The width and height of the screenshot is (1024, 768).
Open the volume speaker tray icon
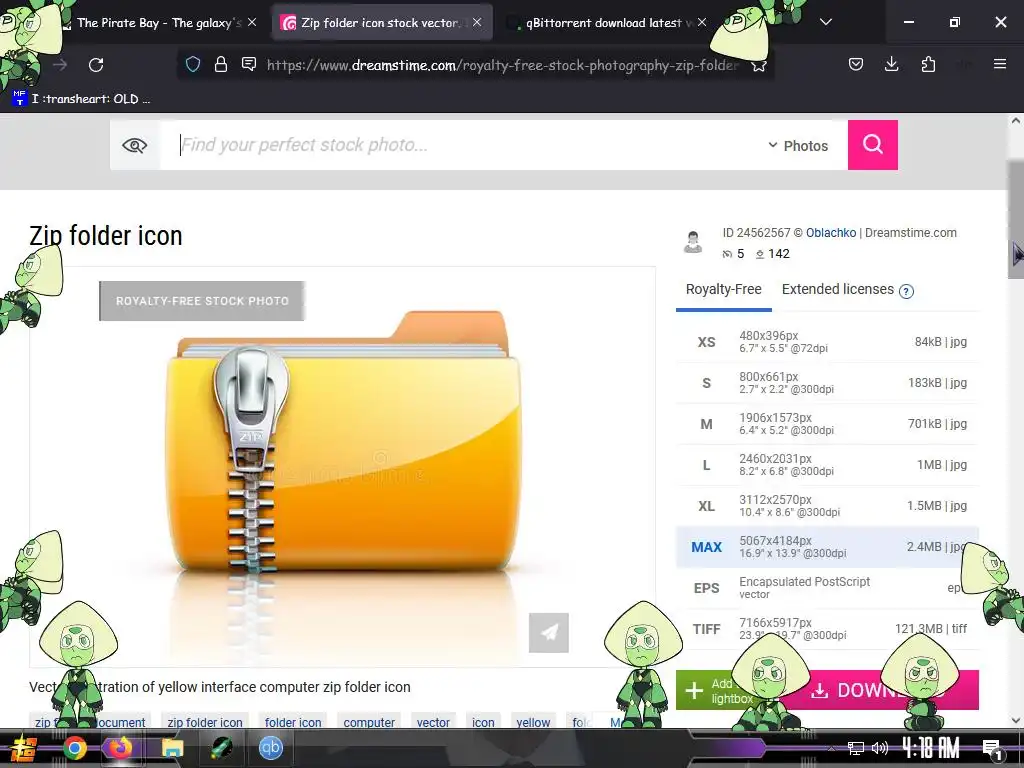click(x=880, y=748)
